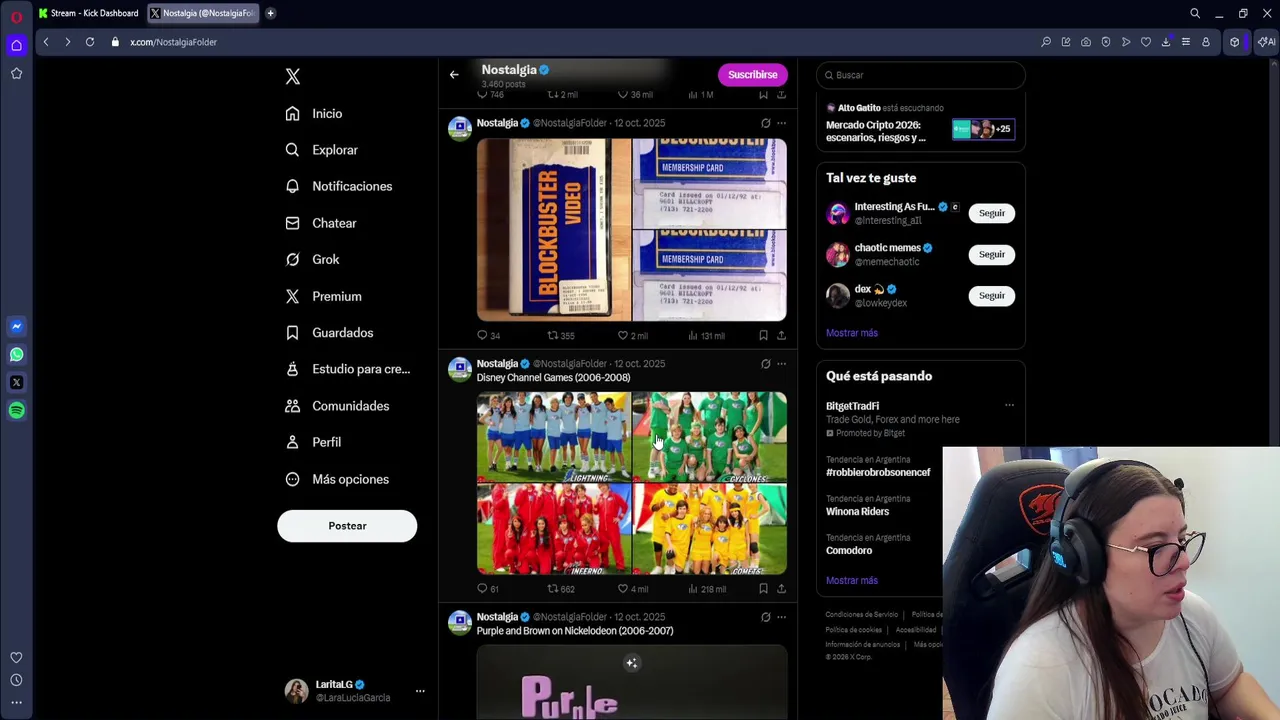View analytics of Disney post 218 mil
The width and height of the screenshot is (1280, 720).
pos(706,589)
